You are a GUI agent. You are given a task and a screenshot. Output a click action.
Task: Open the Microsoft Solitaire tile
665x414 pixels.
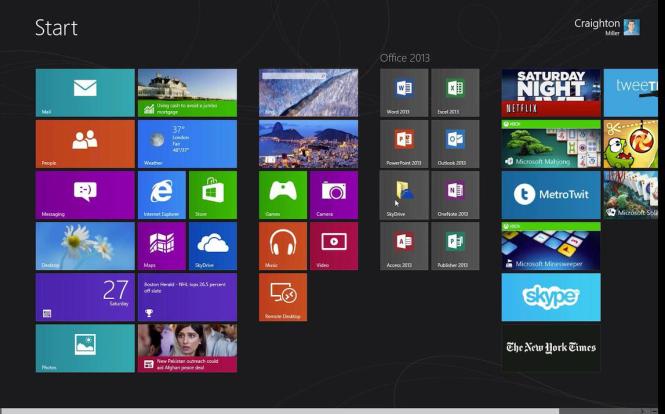pos(631,195)
